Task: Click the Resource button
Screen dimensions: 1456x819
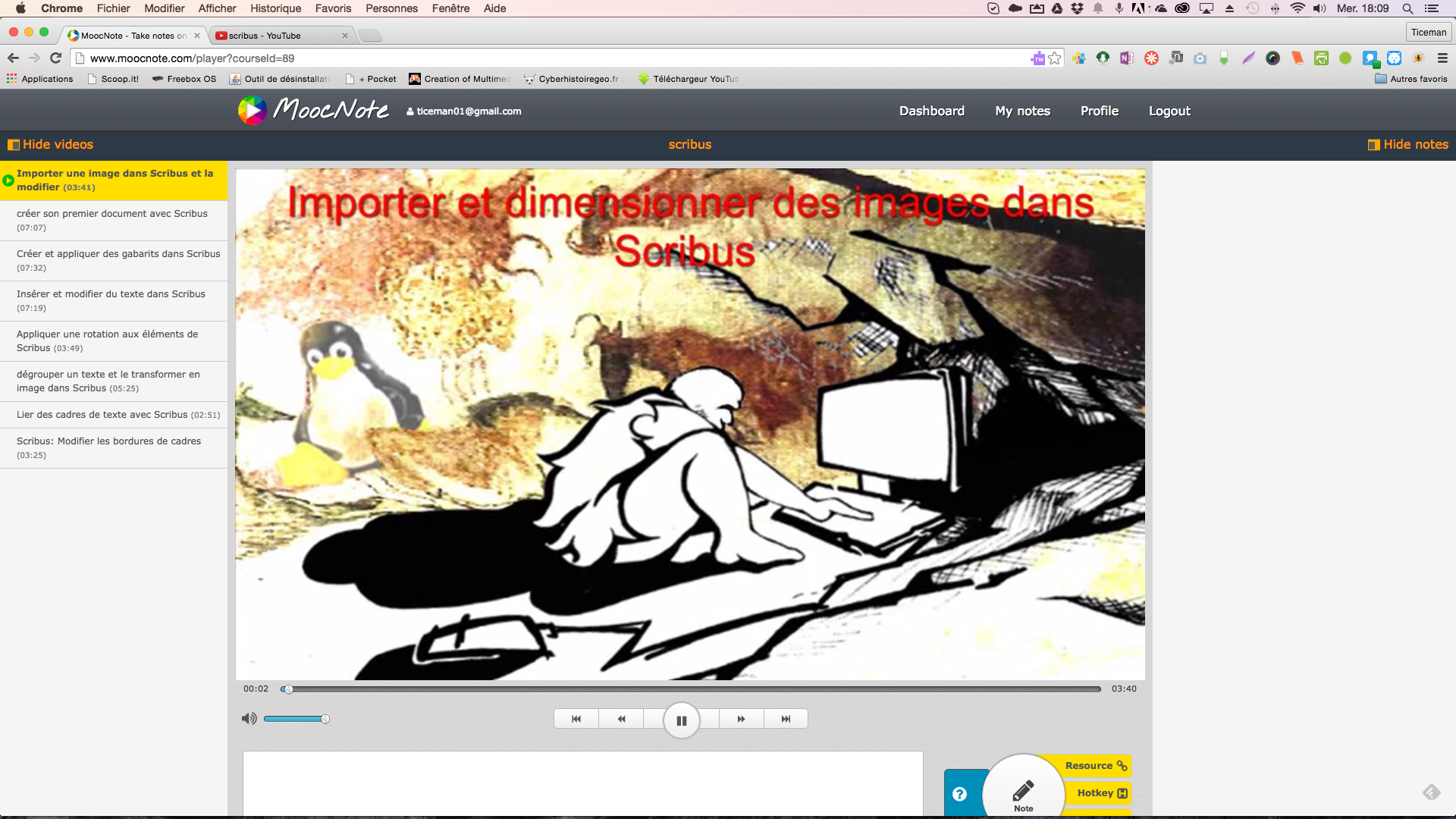Action: click(1096, 766)
